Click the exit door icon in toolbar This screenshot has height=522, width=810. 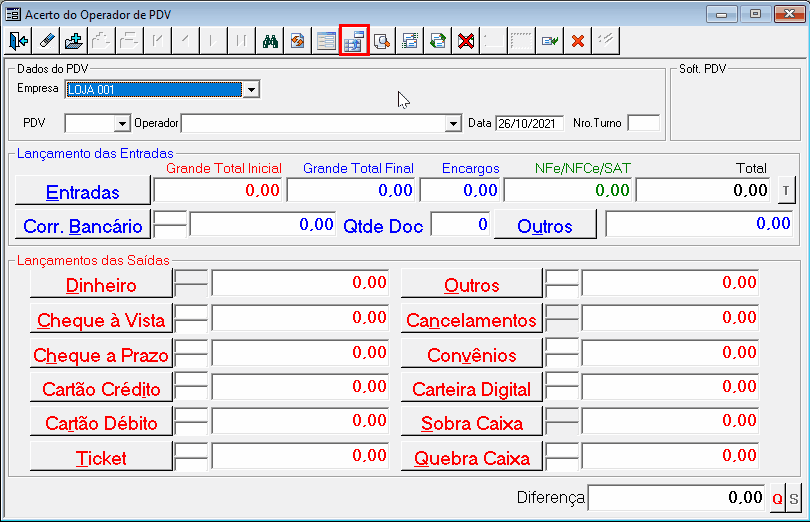pos(19,40)
